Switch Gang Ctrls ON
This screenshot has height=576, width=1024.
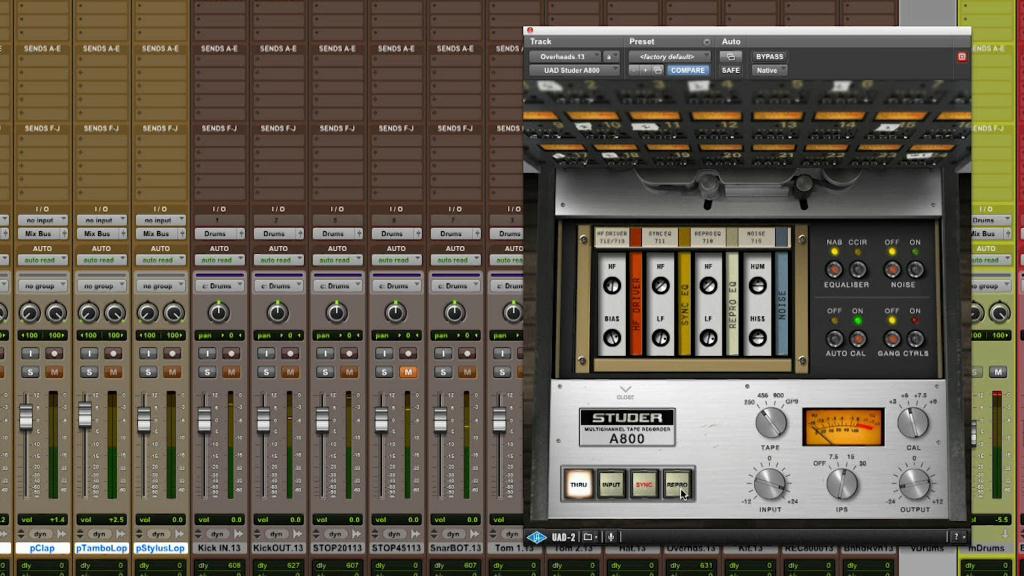coord(916,338)
